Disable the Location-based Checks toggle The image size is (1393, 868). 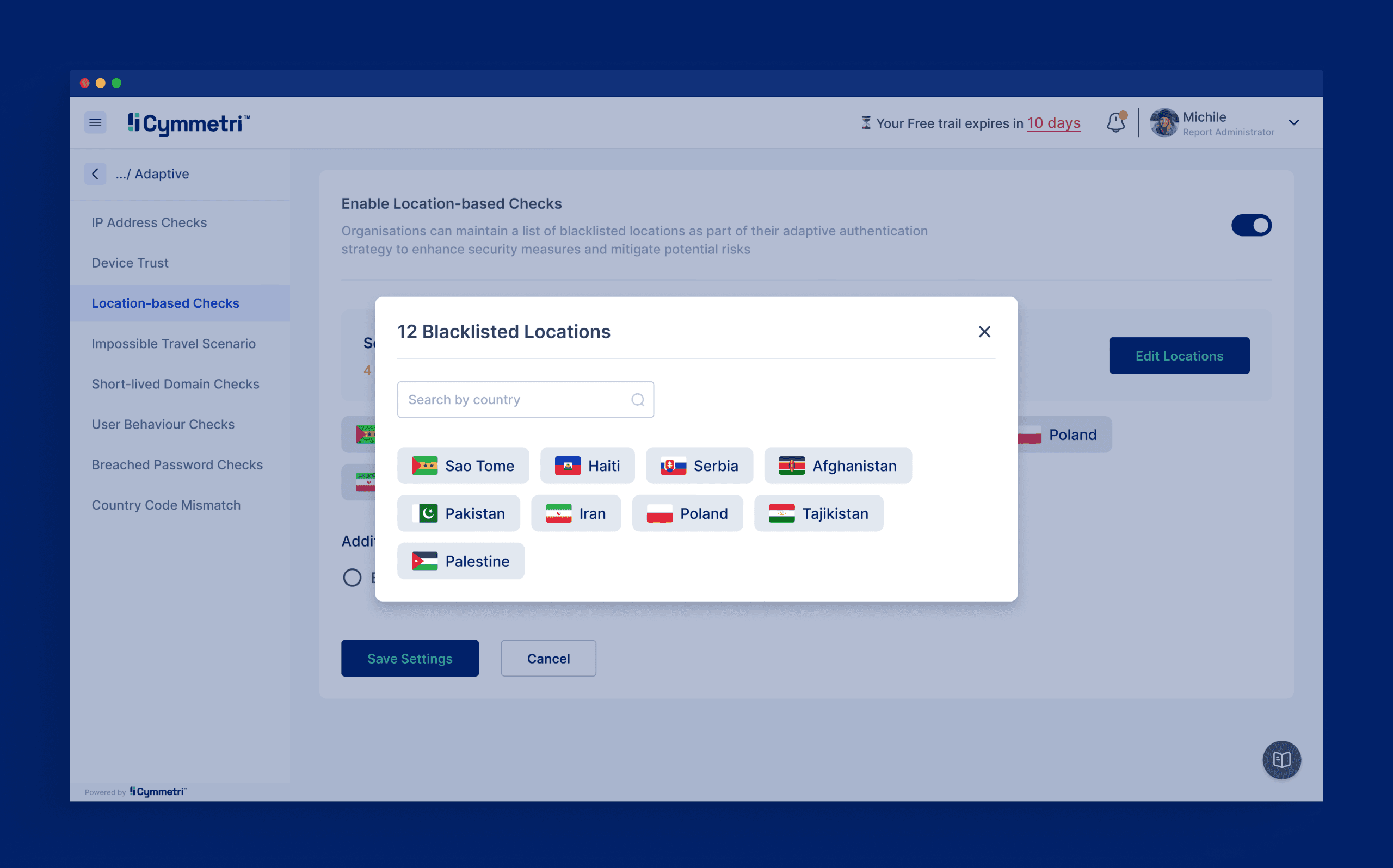pos(1250,225)
